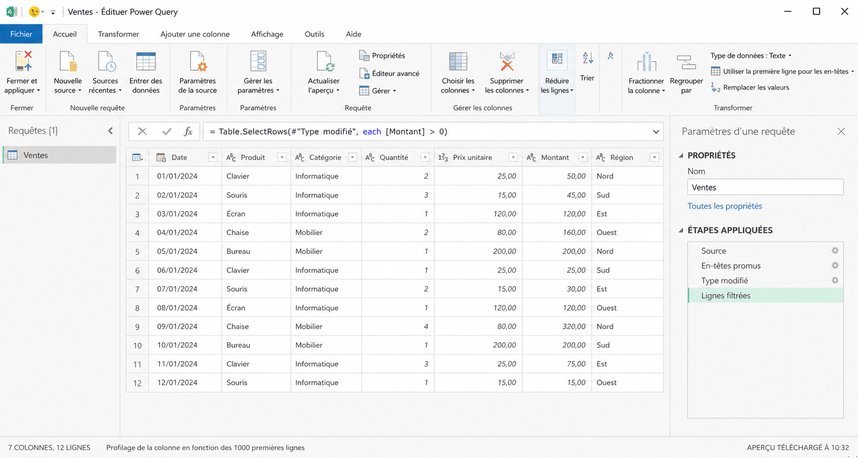Collapse the ribbon with the chevron
The image size is (858, 458).
coord(611,56)
